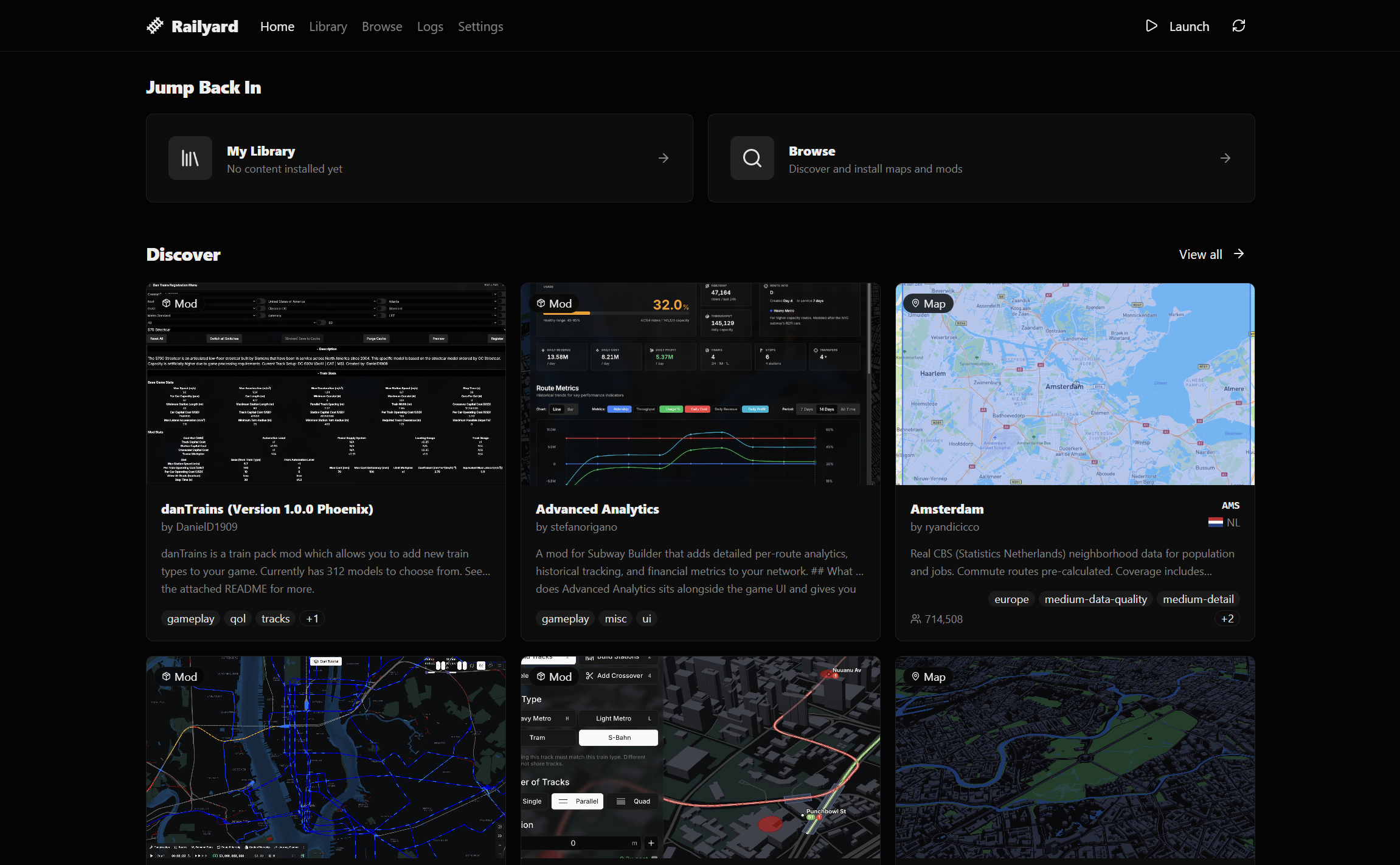Go to the Browse tab in navigation

pyautogui.click(x=382, y=27)
